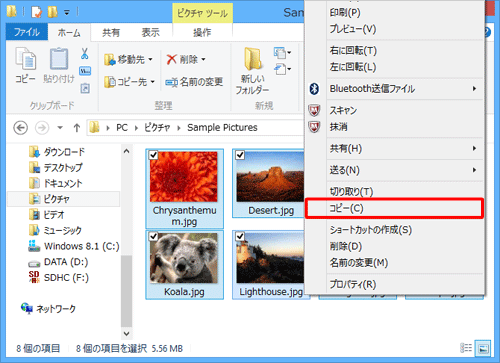Go up one folder level with the up arrow
The height and width of the screenshot is (363, 500).
coord(77,128)
